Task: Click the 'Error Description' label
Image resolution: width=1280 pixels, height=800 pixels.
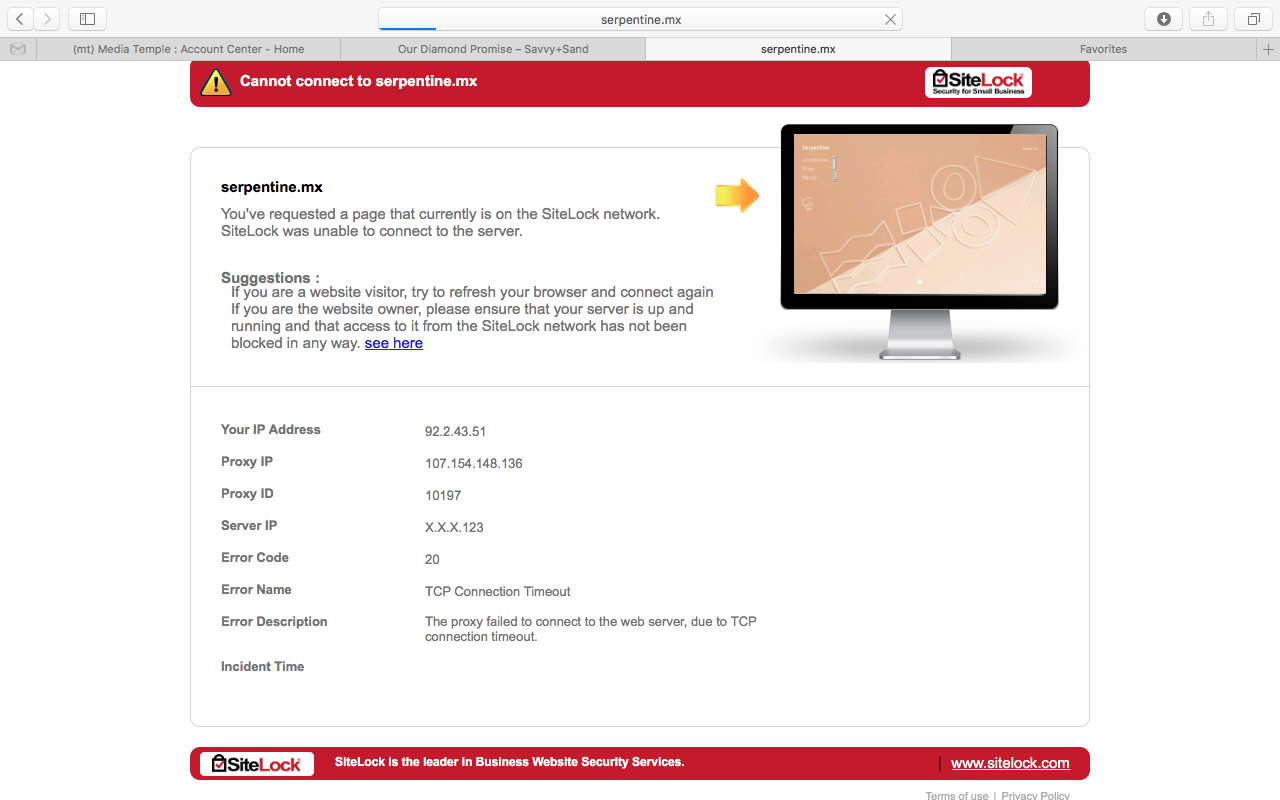Action: [274, 622]
